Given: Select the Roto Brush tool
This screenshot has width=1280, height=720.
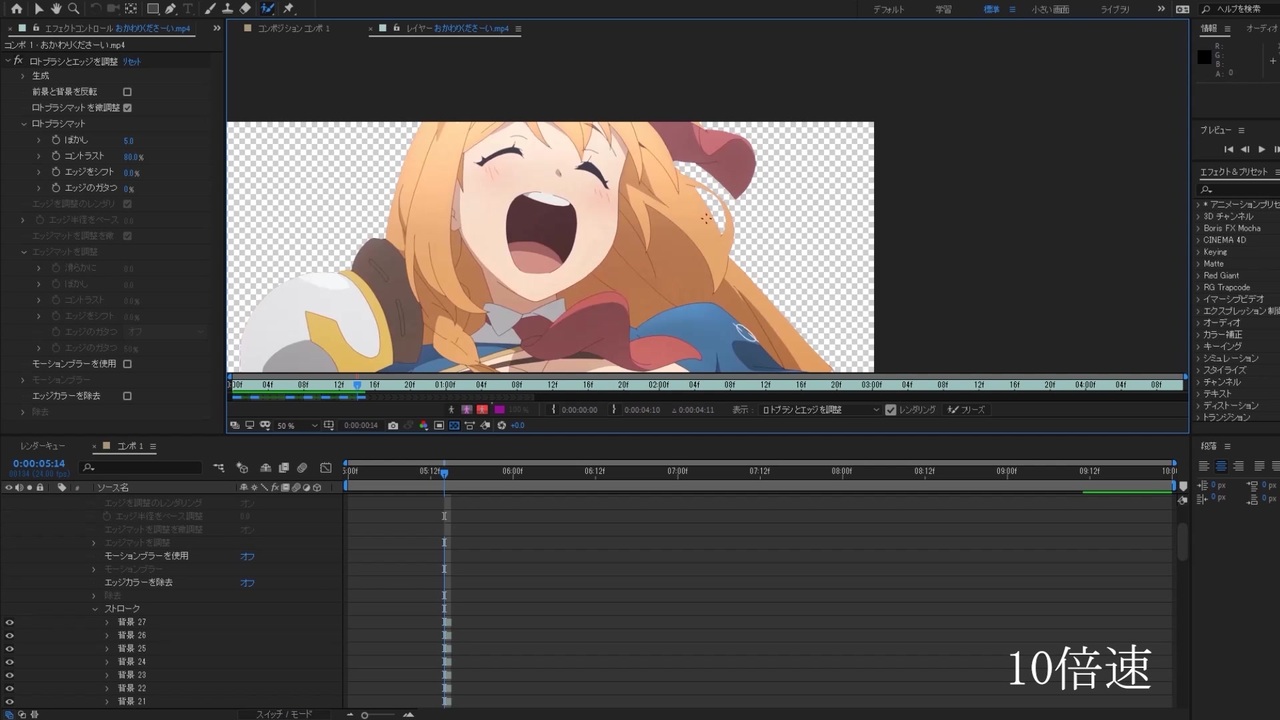Looking at the screenshot, I should click(x=268, y=8).
